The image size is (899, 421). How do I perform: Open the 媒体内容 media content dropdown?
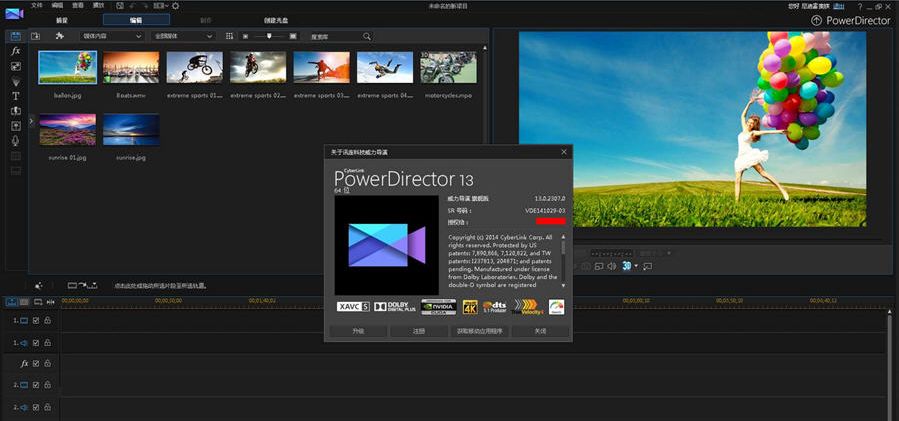(111, 36)
